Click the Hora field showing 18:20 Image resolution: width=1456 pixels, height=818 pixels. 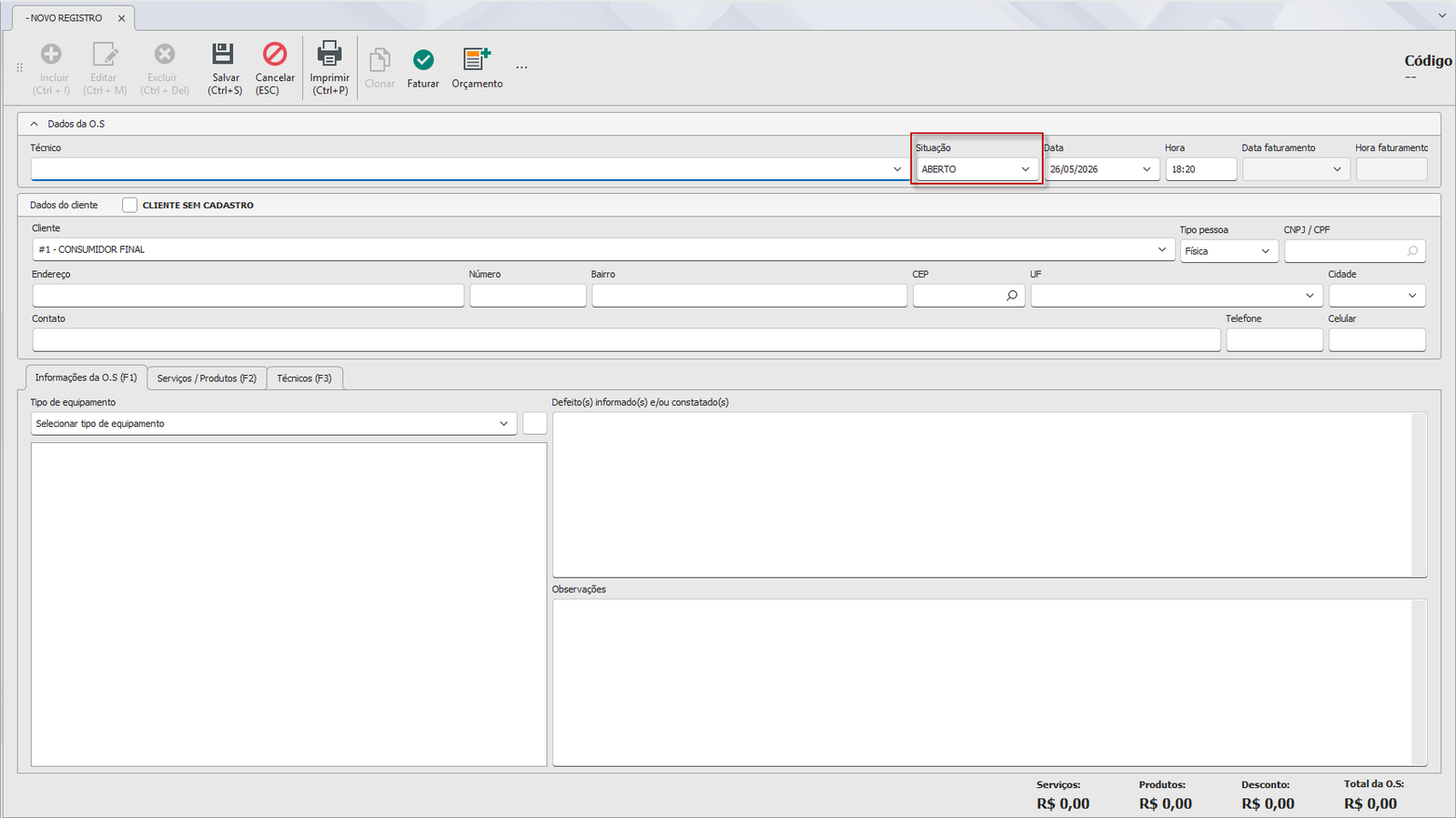tap(1201, 169)
